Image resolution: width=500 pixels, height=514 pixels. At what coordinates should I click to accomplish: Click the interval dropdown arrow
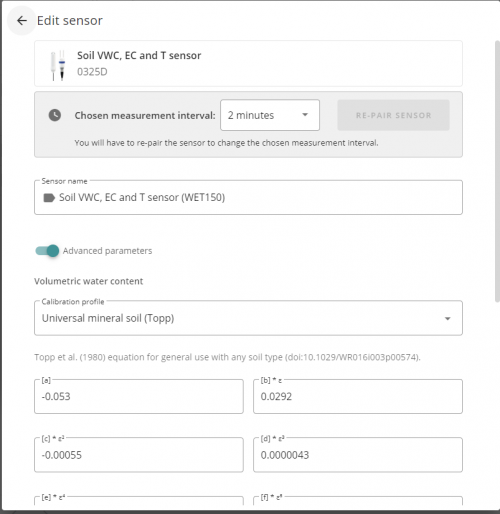click(305, 115)
